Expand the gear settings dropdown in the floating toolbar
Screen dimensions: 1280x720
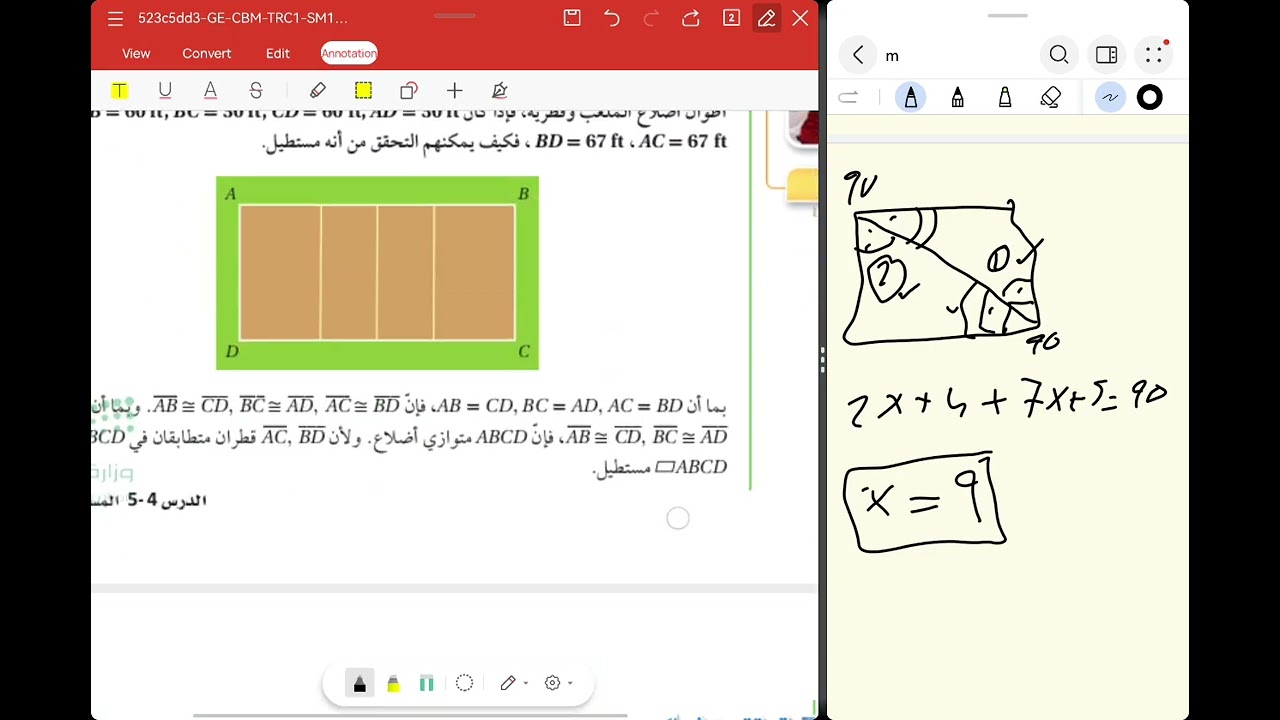(x=569, y=683)
